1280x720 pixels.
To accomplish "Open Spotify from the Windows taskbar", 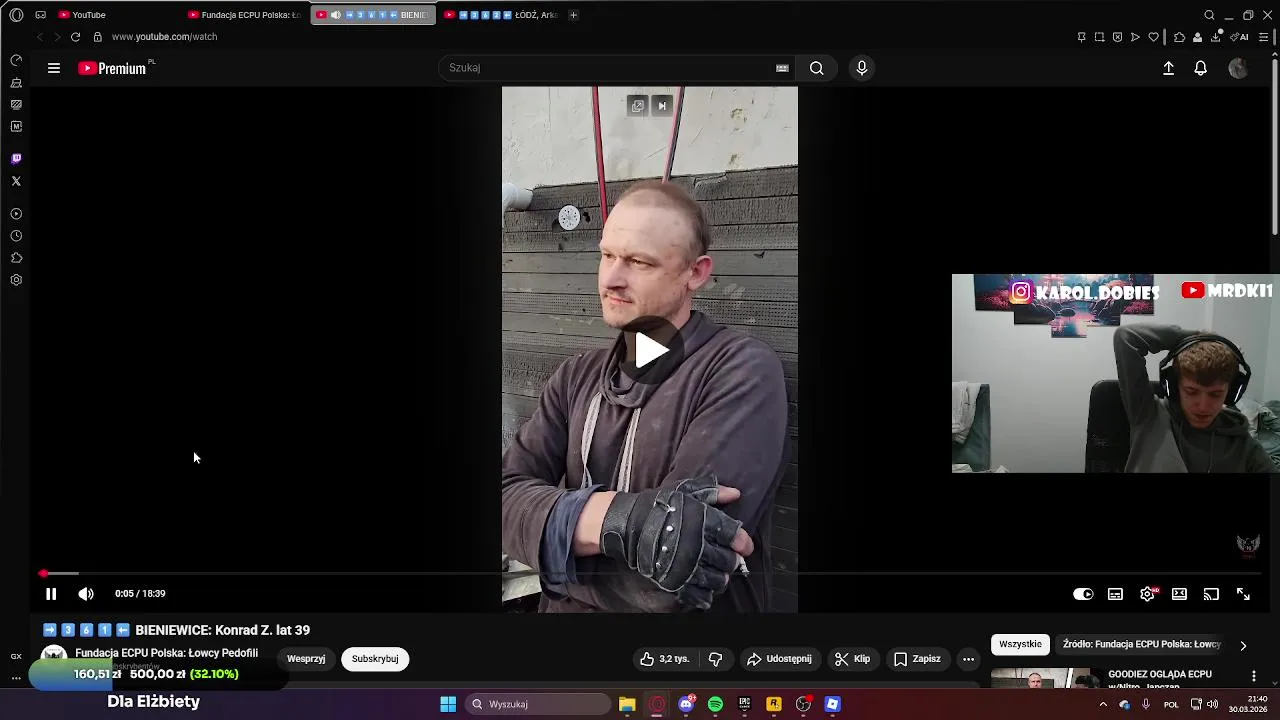I will 715,704.
